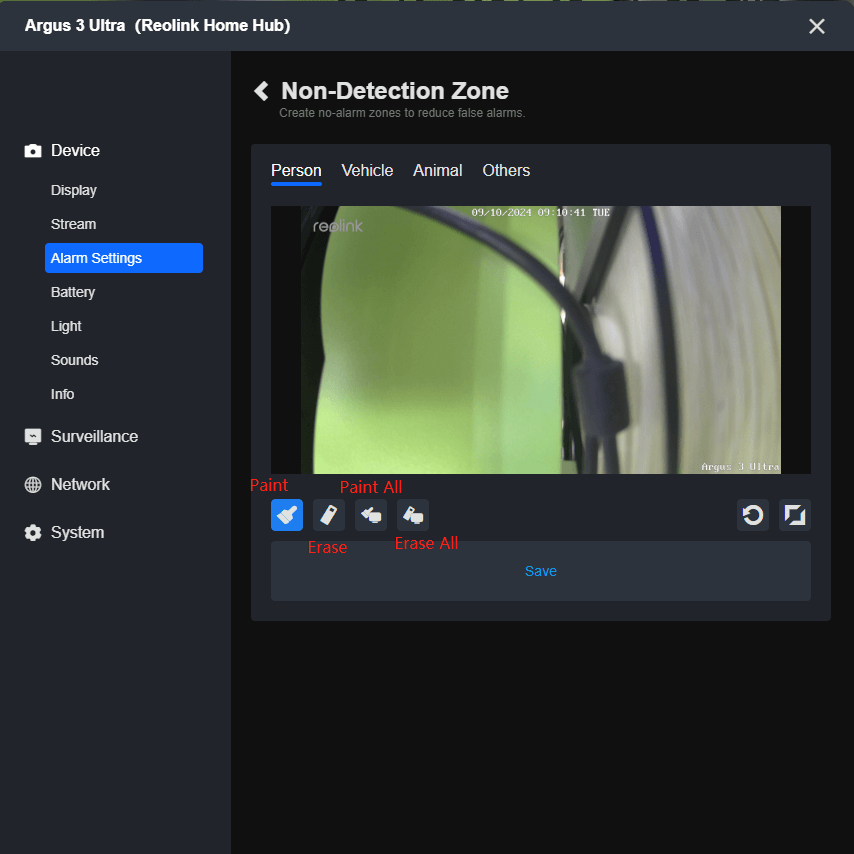Open the Display settings
This screenshot has width=854, height=854.
click(74, 190)
